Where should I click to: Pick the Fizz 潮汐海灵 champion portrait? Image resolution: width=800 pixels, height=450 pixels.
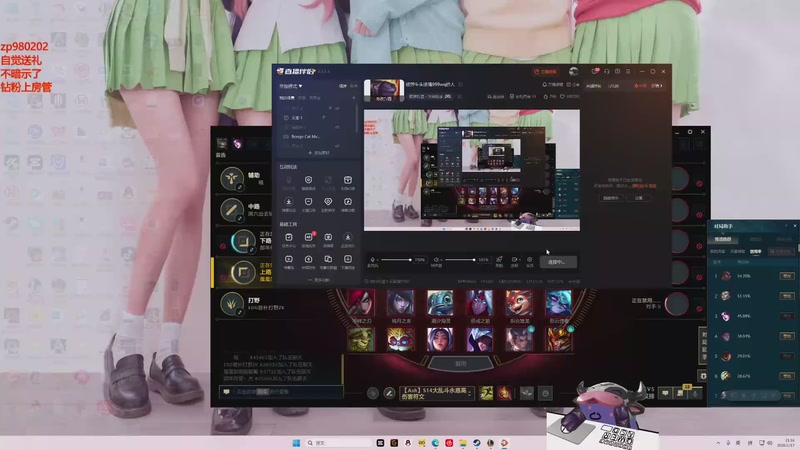440,303
